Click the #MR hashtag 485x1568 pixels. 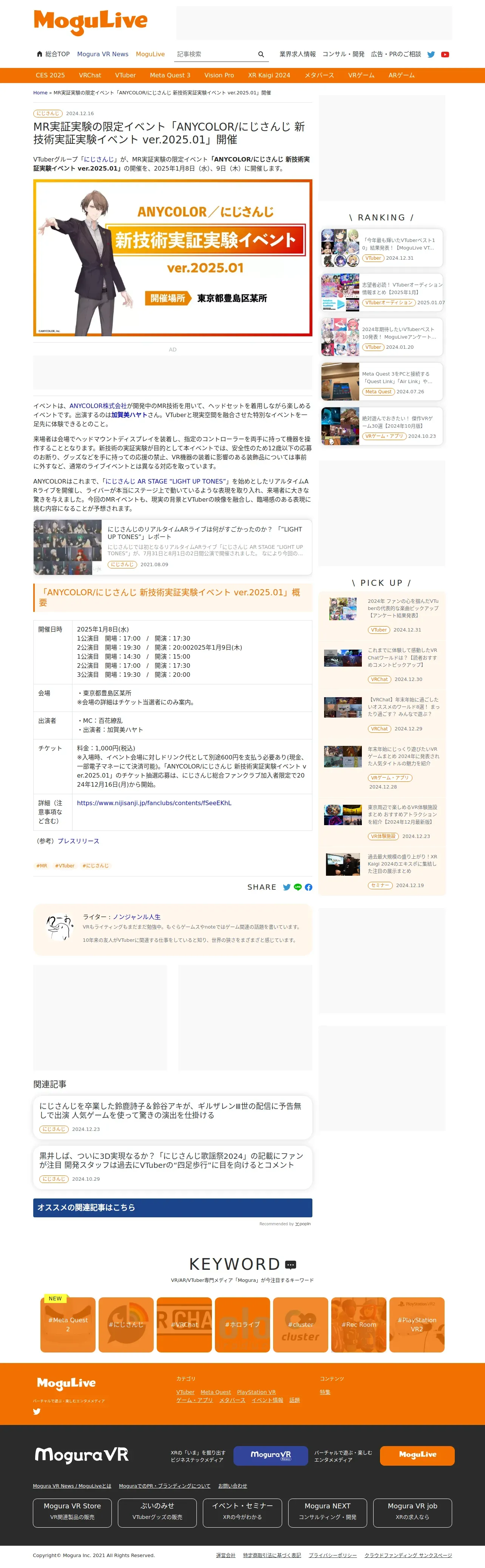[42, 866]
